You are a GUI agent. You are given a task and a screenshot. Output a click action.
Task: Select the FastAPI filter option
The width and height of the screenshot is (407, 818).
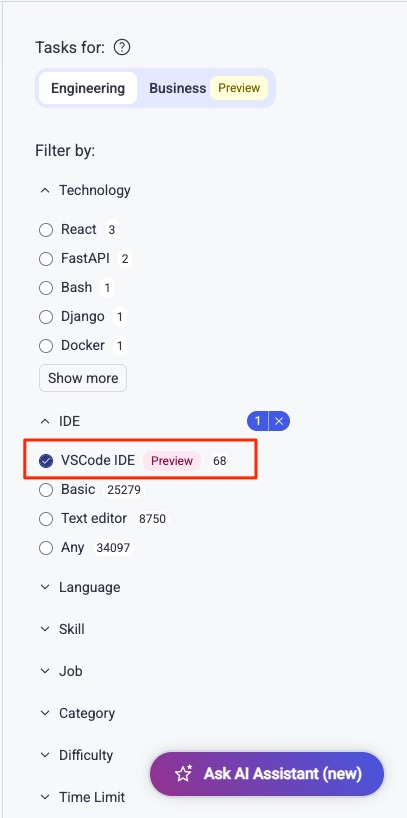46,259
